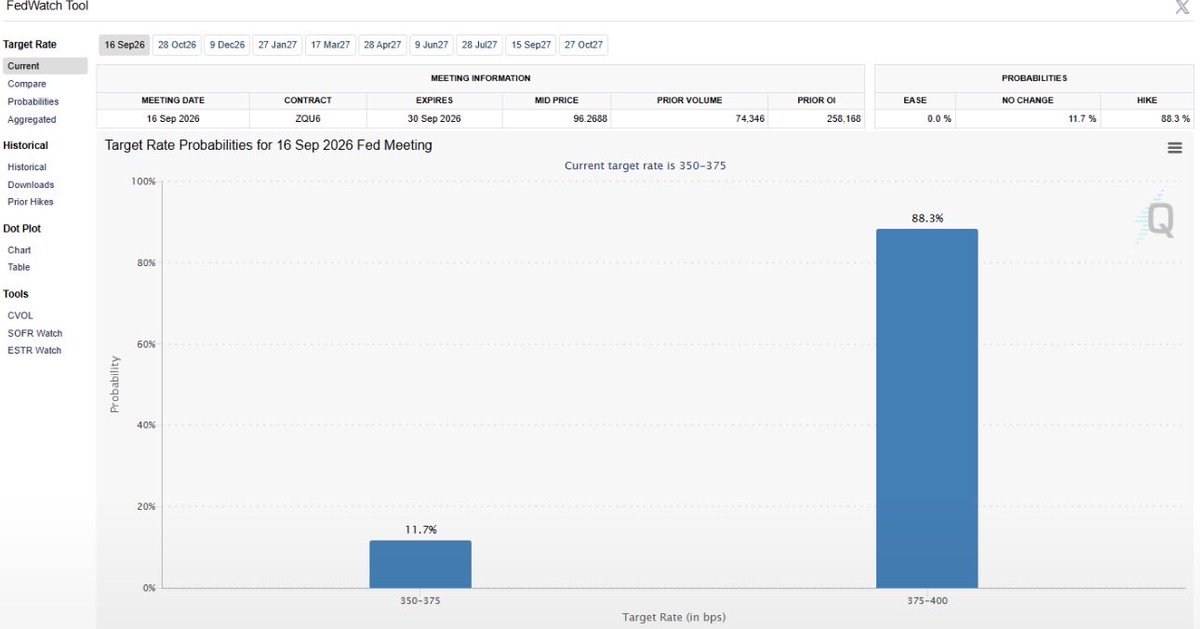Open the Dot Plot Table link

(x=19, y=267)
